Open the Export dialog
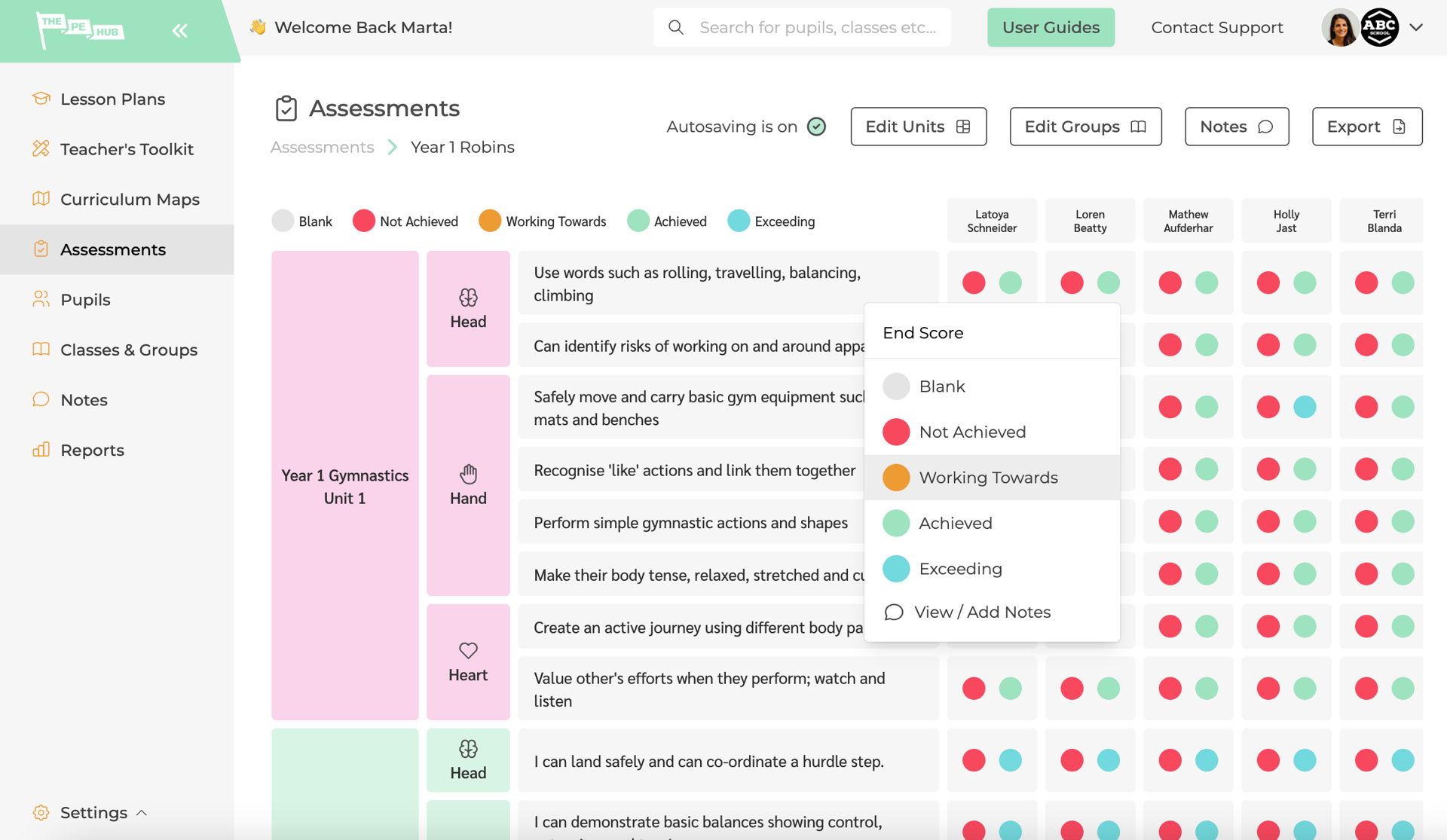 point(1366,127)
